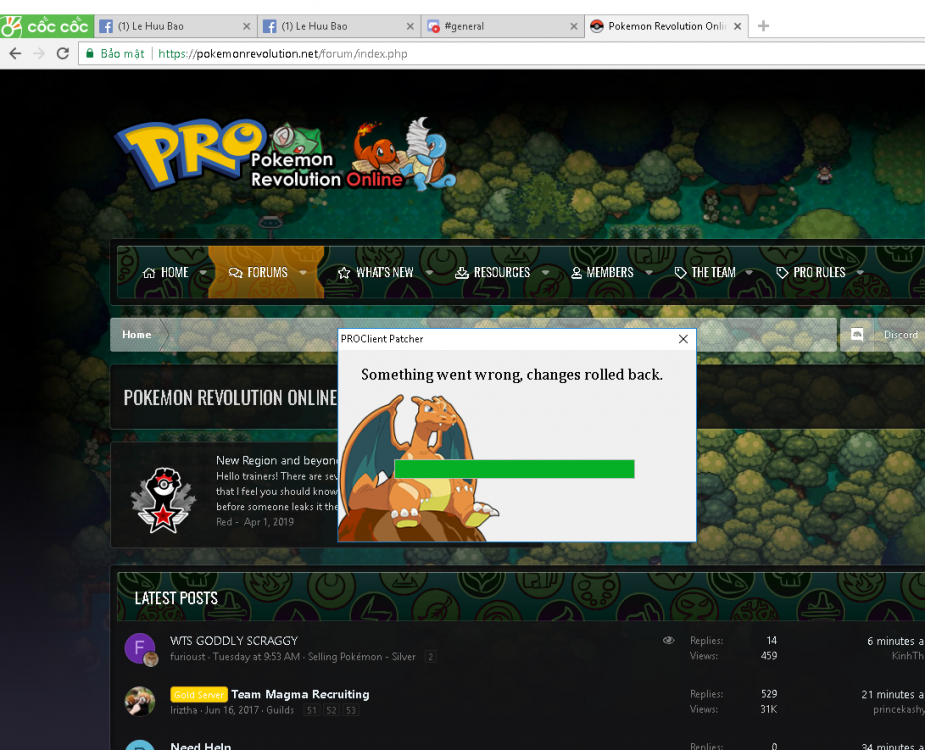
Task: Open the Team Magma Recruiting thread
Action: point(300,694)
